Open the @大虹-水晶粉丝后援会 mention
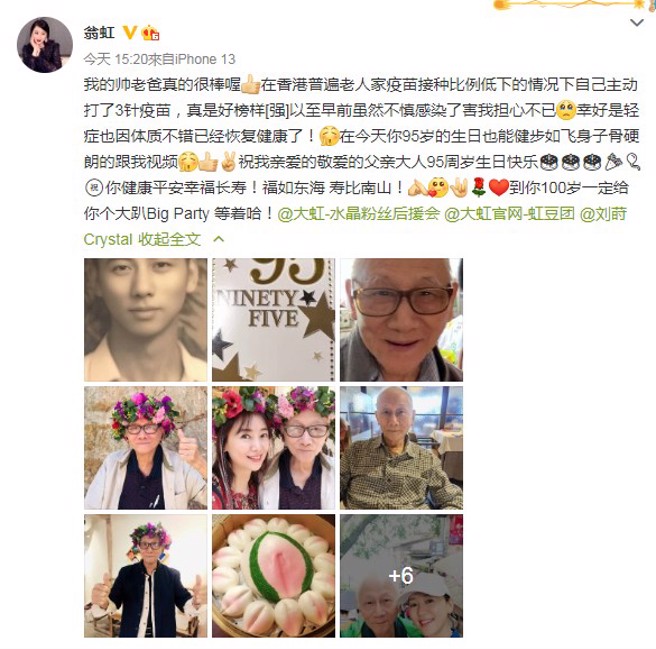 pos(359,213)
